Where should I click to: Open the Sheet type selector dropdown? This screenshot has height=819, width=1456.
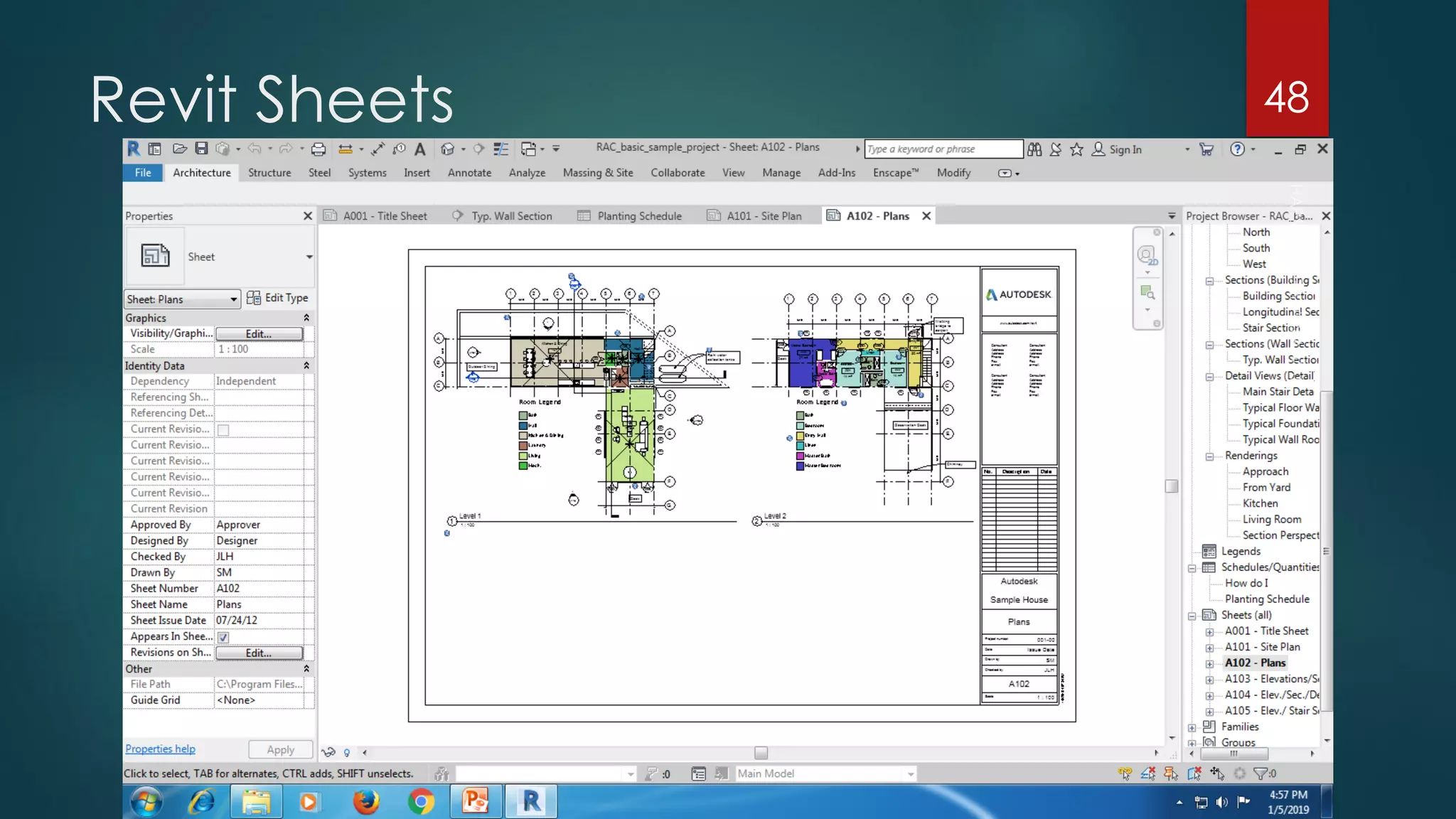click(x=309, y=257)
